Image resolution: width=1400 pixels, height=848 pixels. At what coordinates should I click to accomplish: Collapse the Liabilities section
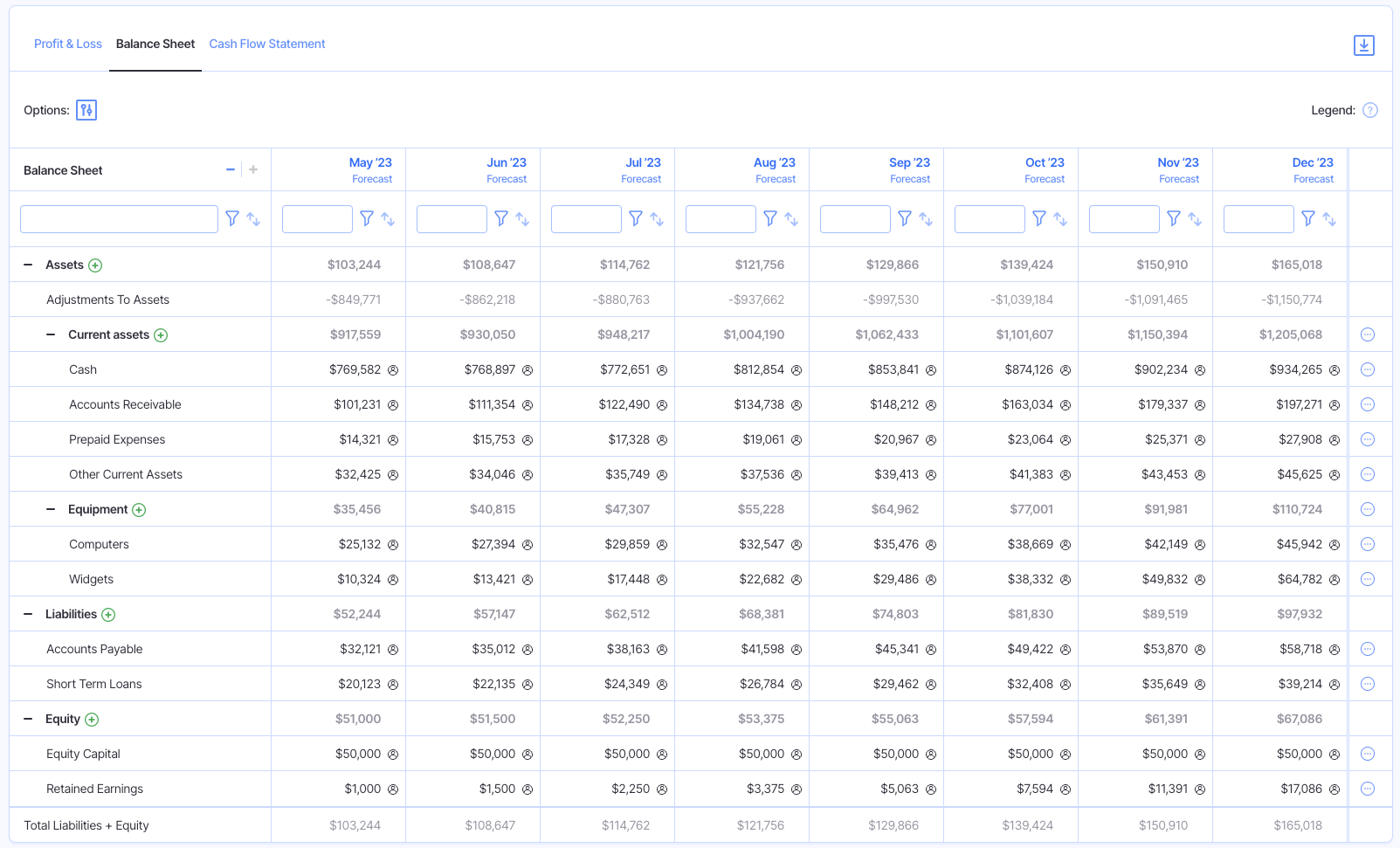(26, 613)
